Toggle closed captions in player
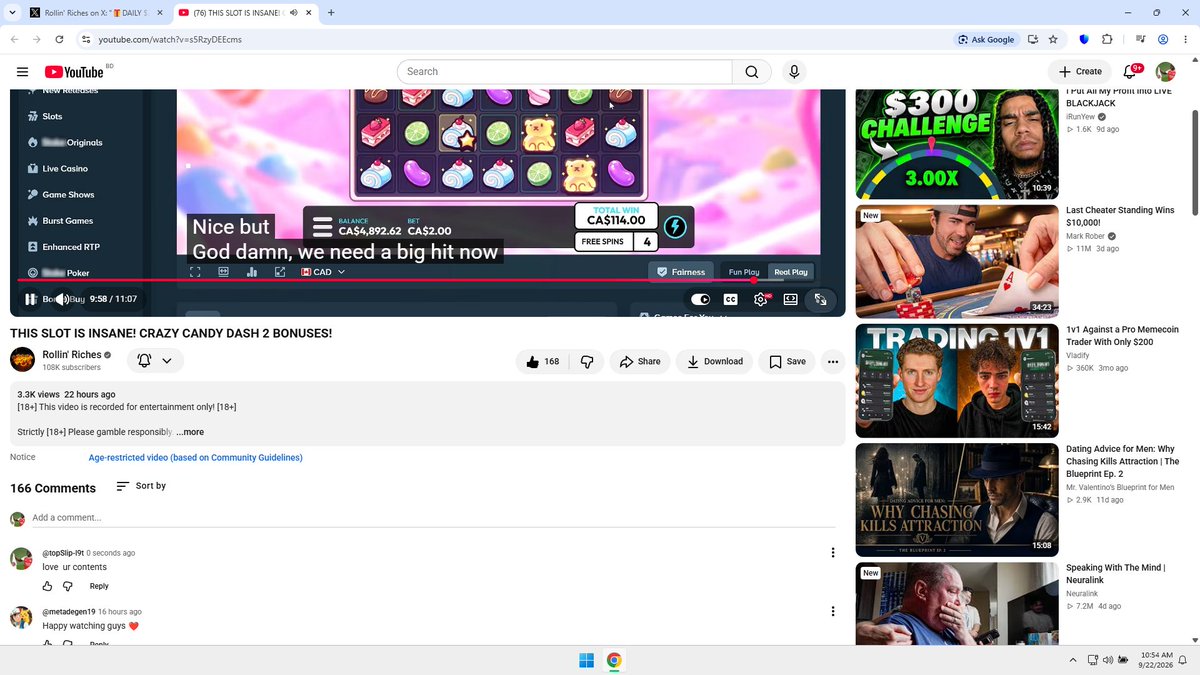This screenshot has width=1200, height=675. click(x=730, y=299)
